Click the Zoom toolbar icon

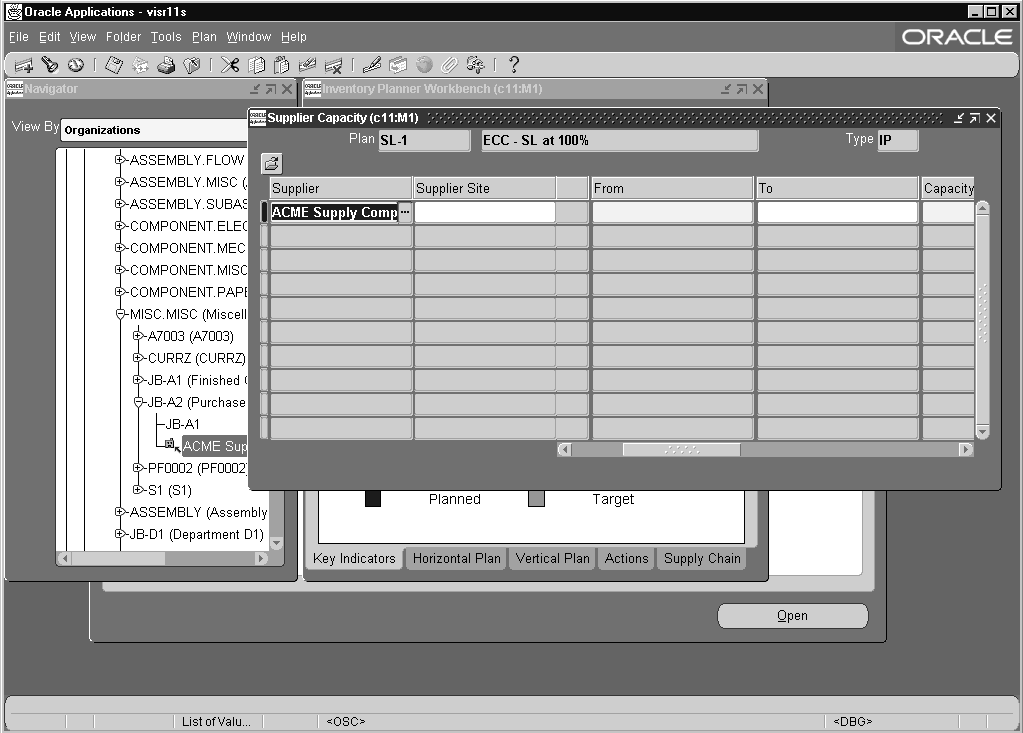398,65
